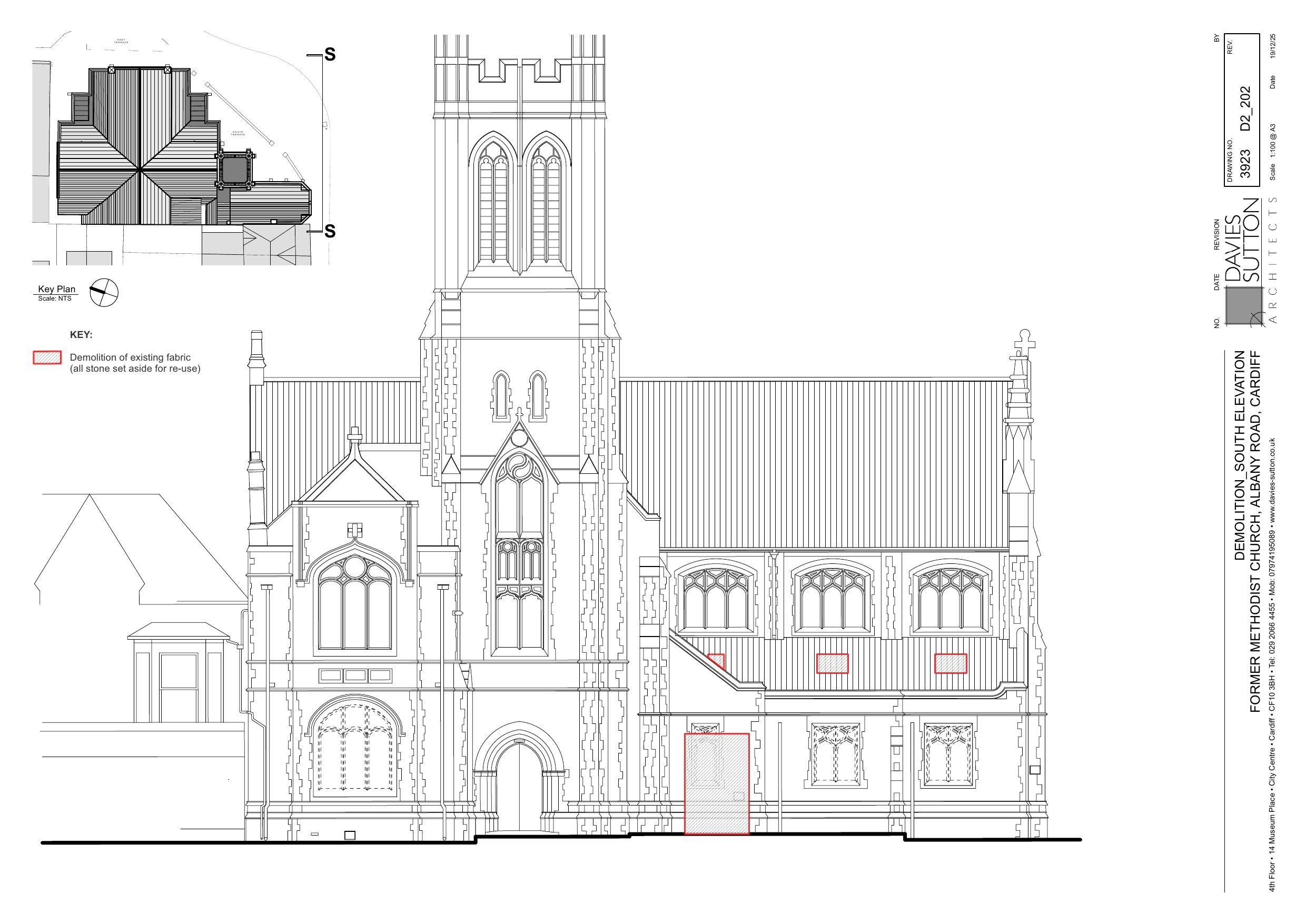Click drawing number D2_202 in title box

1245,108
